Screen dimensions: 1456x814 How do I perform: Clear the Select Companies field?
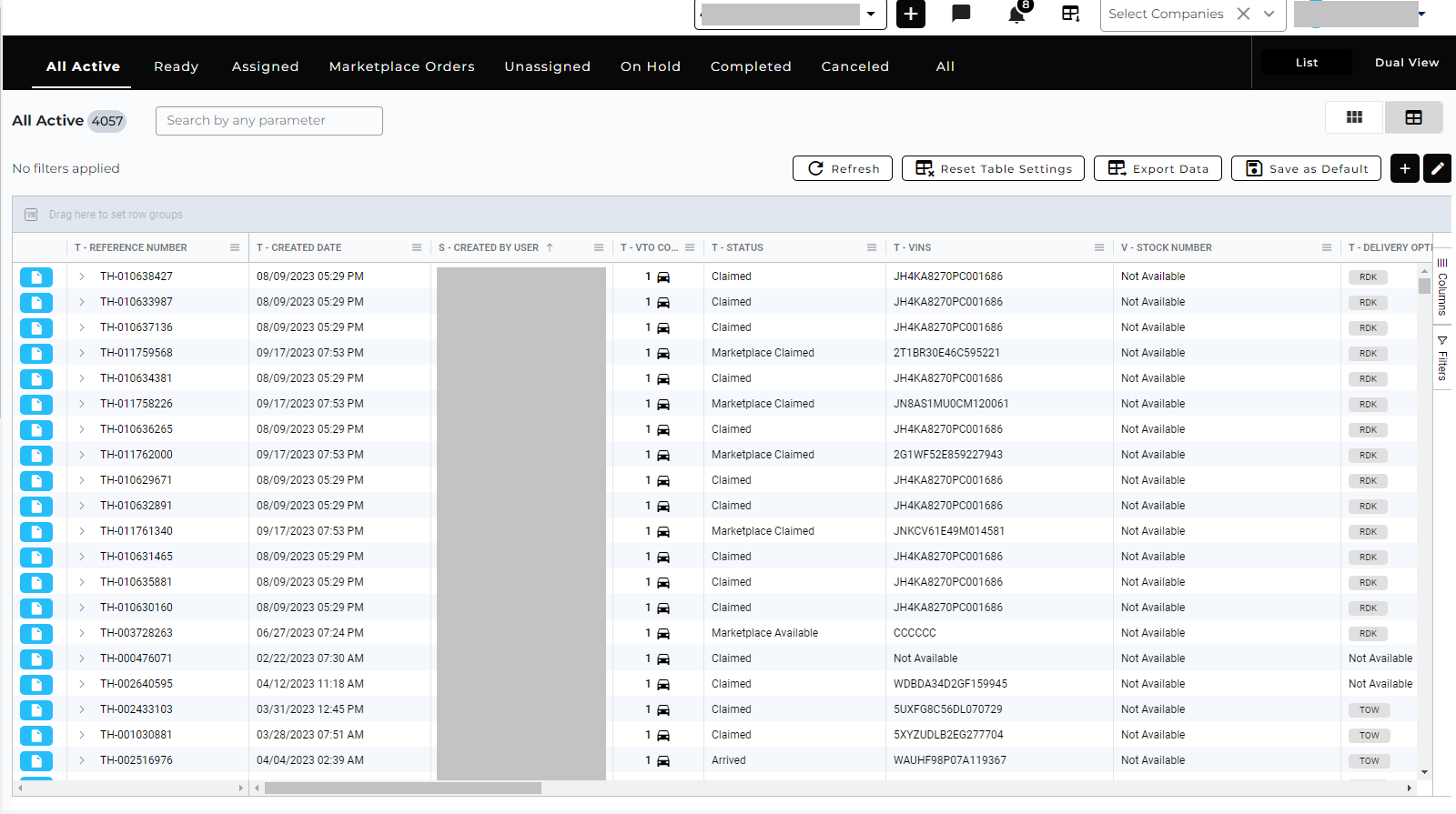coord(1243,14)
